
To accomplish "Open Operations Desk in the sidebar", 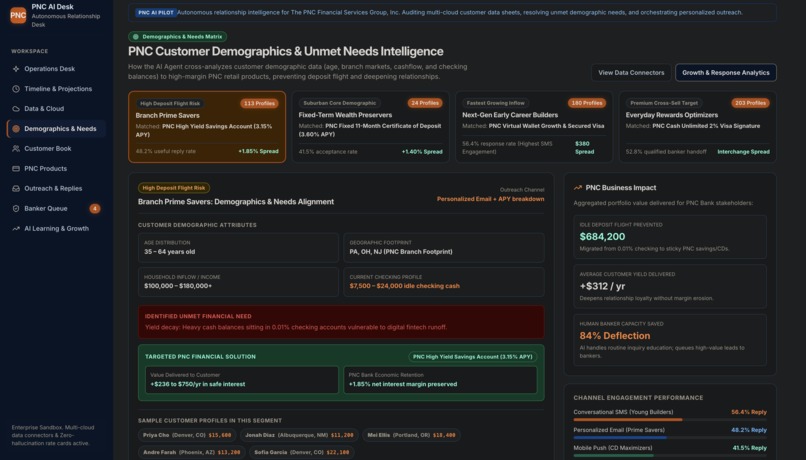I will (57, 69).
